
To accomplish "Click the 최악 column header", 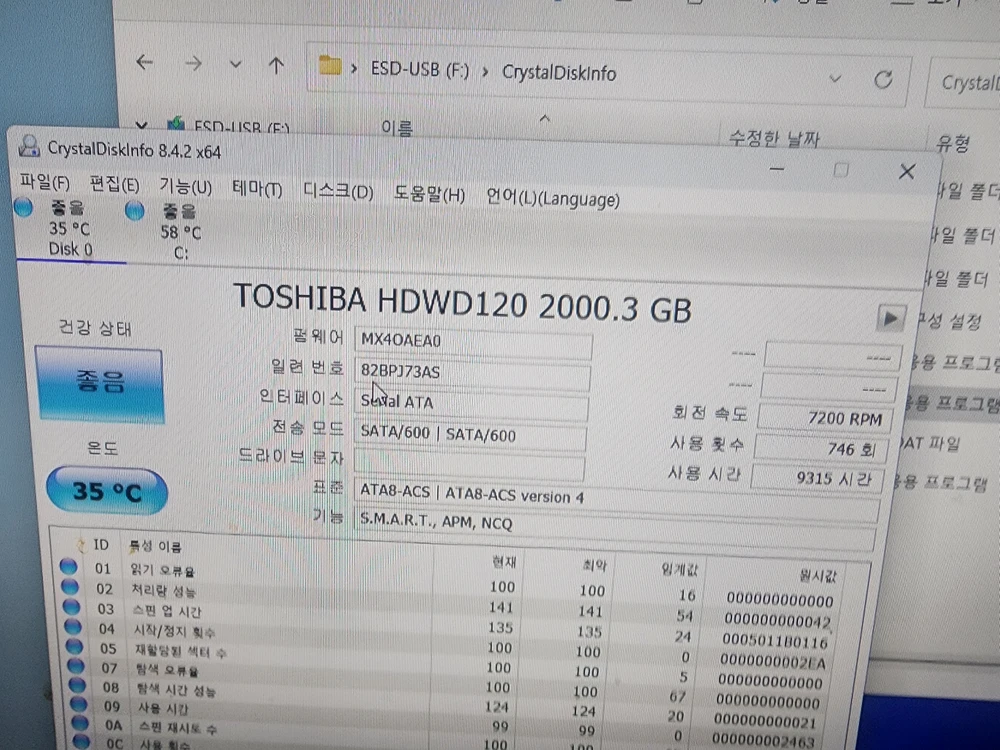I will click(595, 565).
